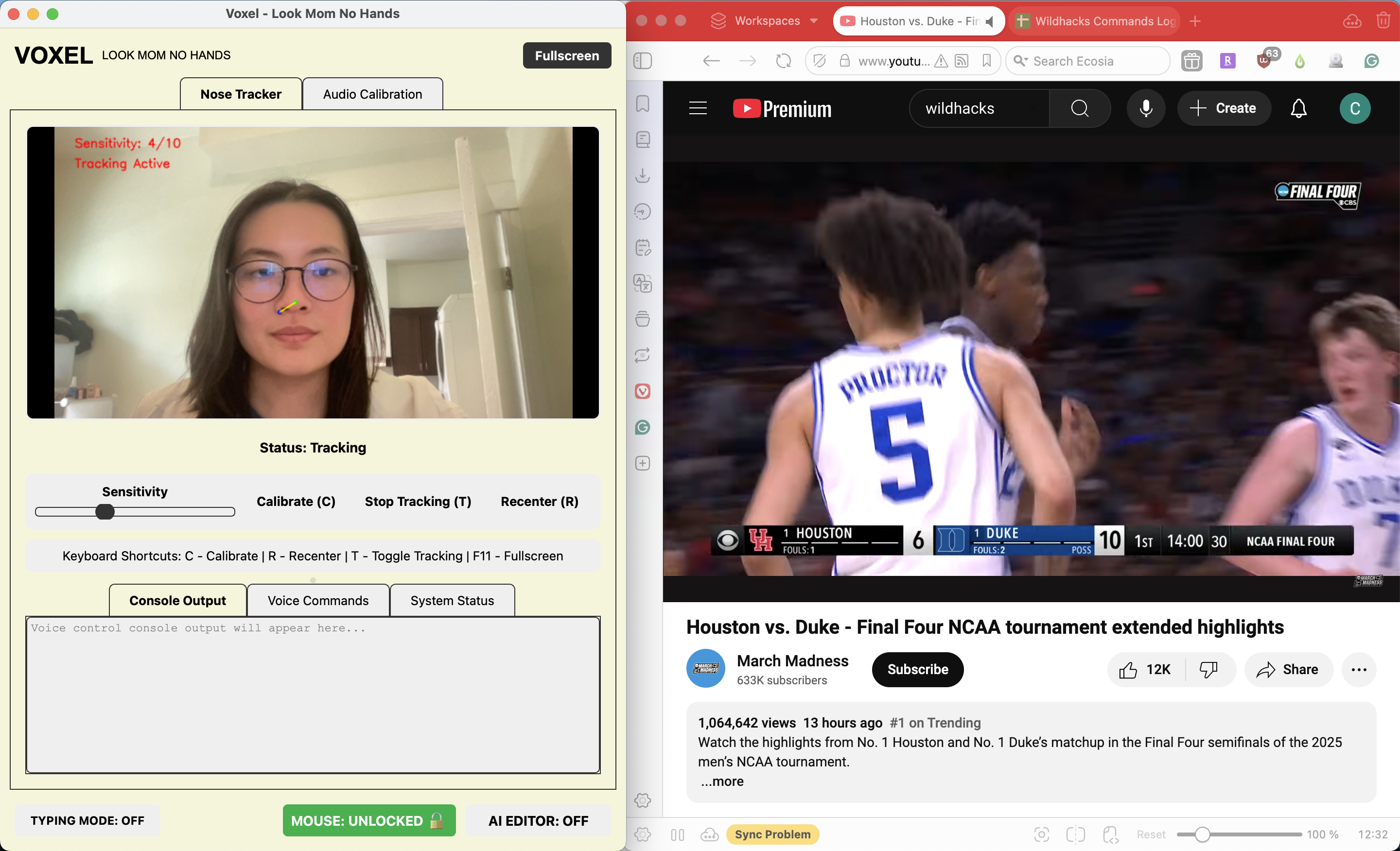The height and width of the screenshot is (851, 1400).
Task: Expand the Workspaces dropdown
Action: pos(814,21)
